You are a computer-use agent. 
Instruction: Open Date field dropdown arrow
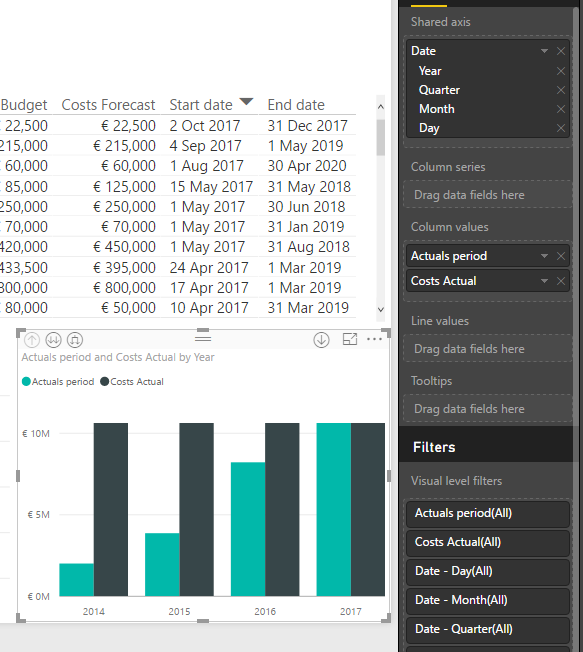click(x=544, y=51)
